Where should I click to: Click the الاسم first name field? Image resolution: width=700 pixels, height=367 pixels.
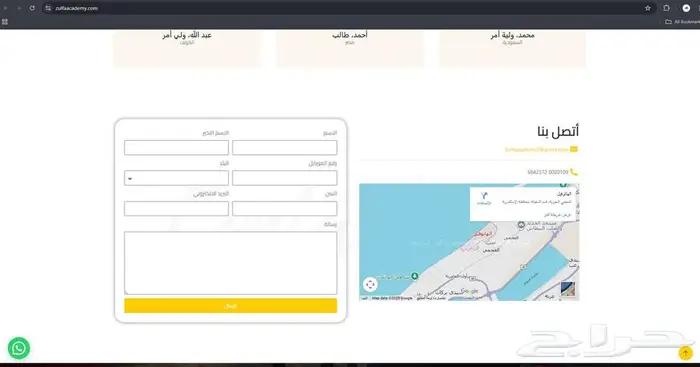pos(284,148)
